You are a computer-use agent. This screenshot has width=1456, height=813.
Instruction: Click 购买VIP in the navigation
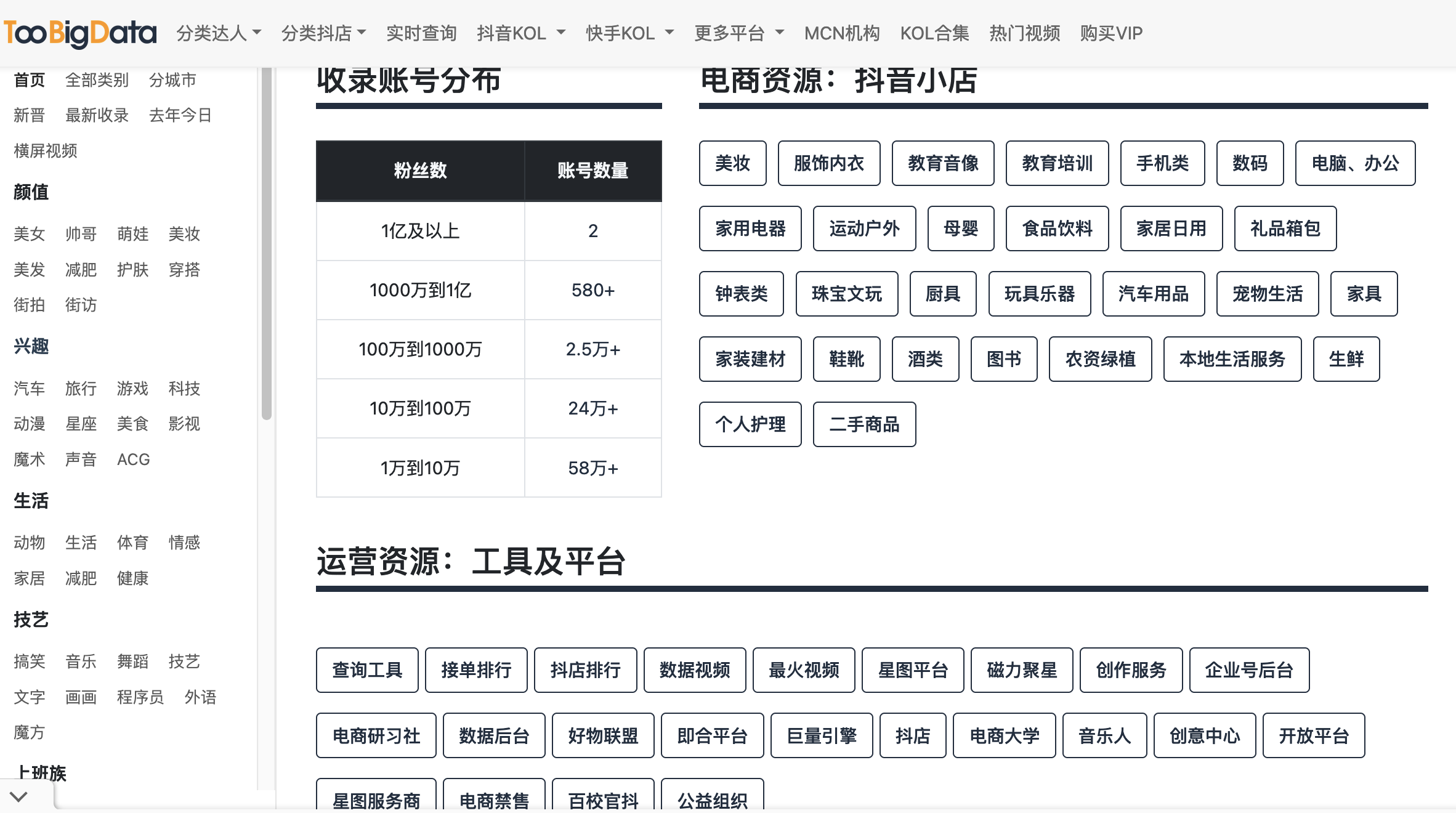(x=1111, y=33)
